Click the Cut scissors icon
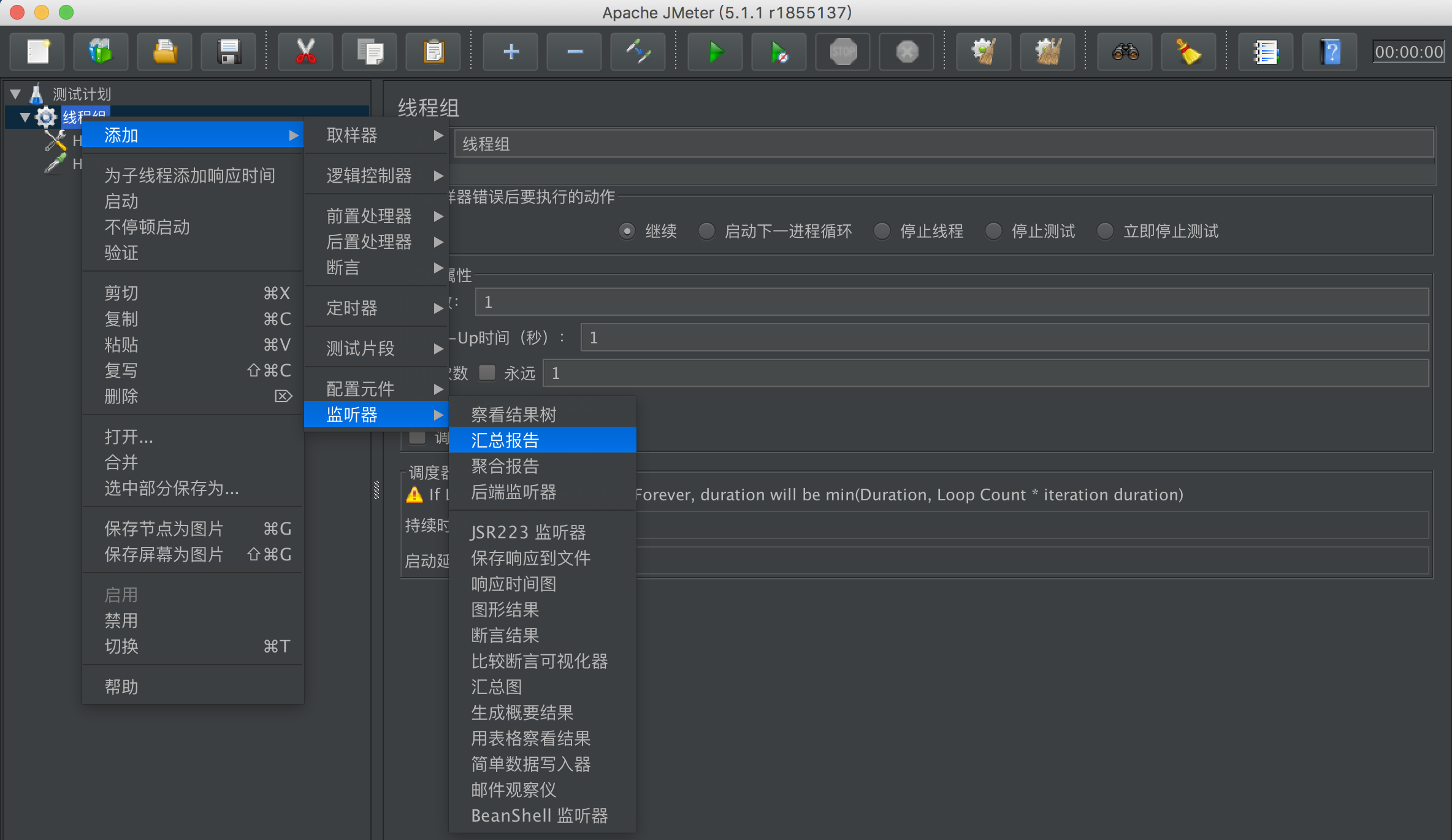This screenshot has height=840, width=1452. (305, 52)
